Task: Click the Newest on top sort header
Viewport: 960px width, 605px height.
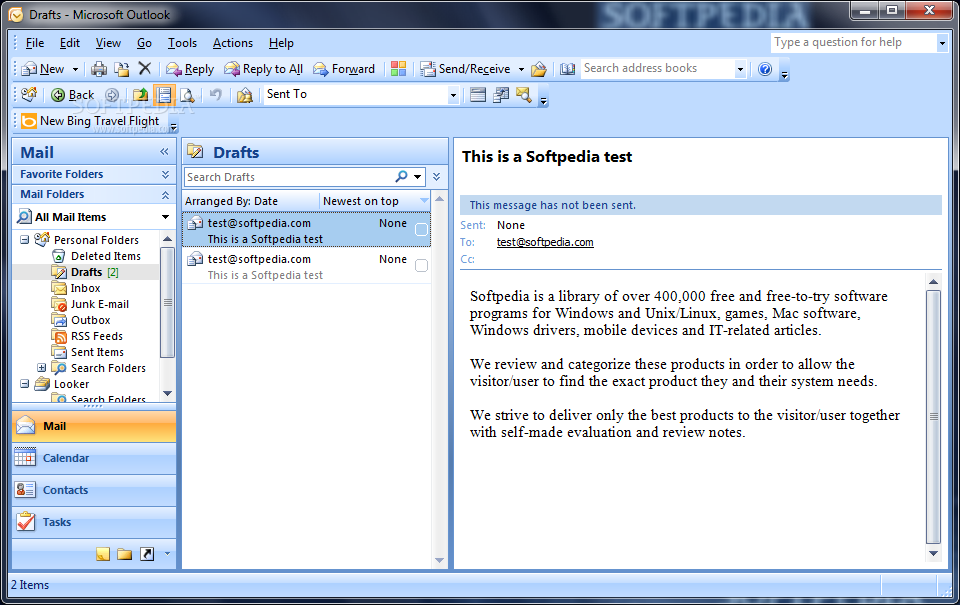Action: coord(375,201)
